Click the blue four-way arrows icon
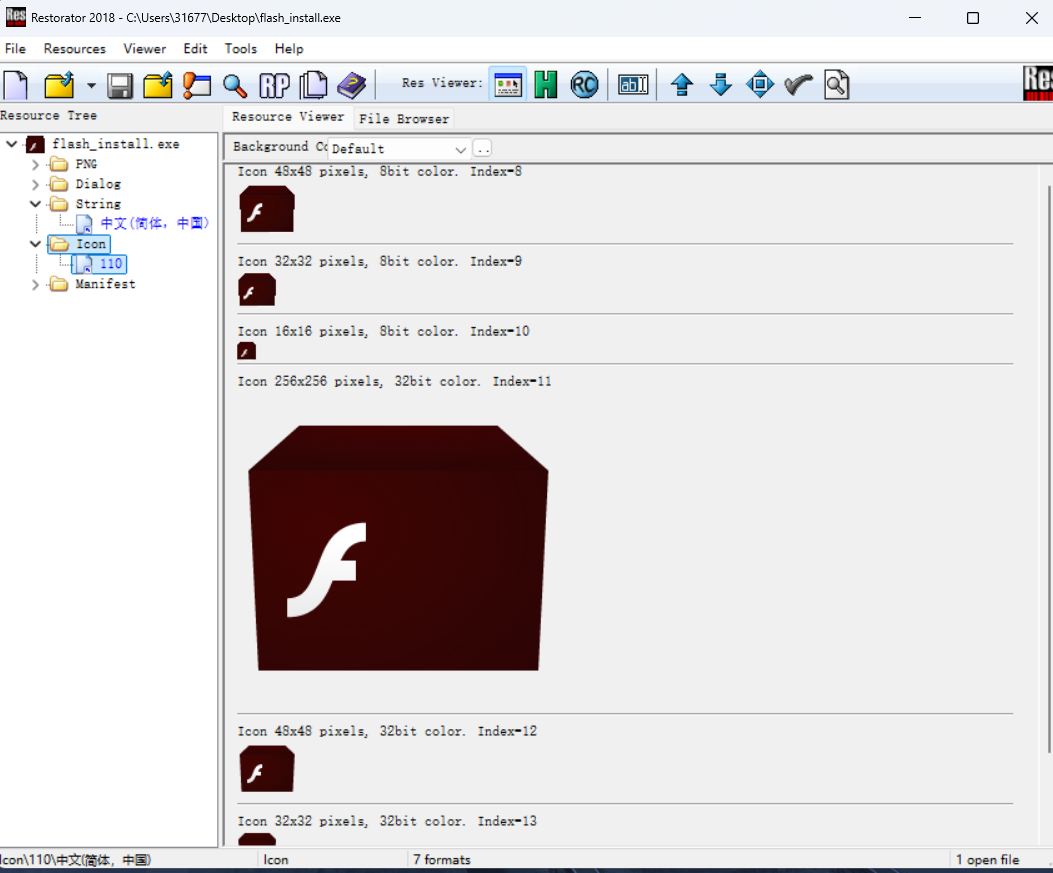The width and height of the screenshot is (1053, 873). 760,85
